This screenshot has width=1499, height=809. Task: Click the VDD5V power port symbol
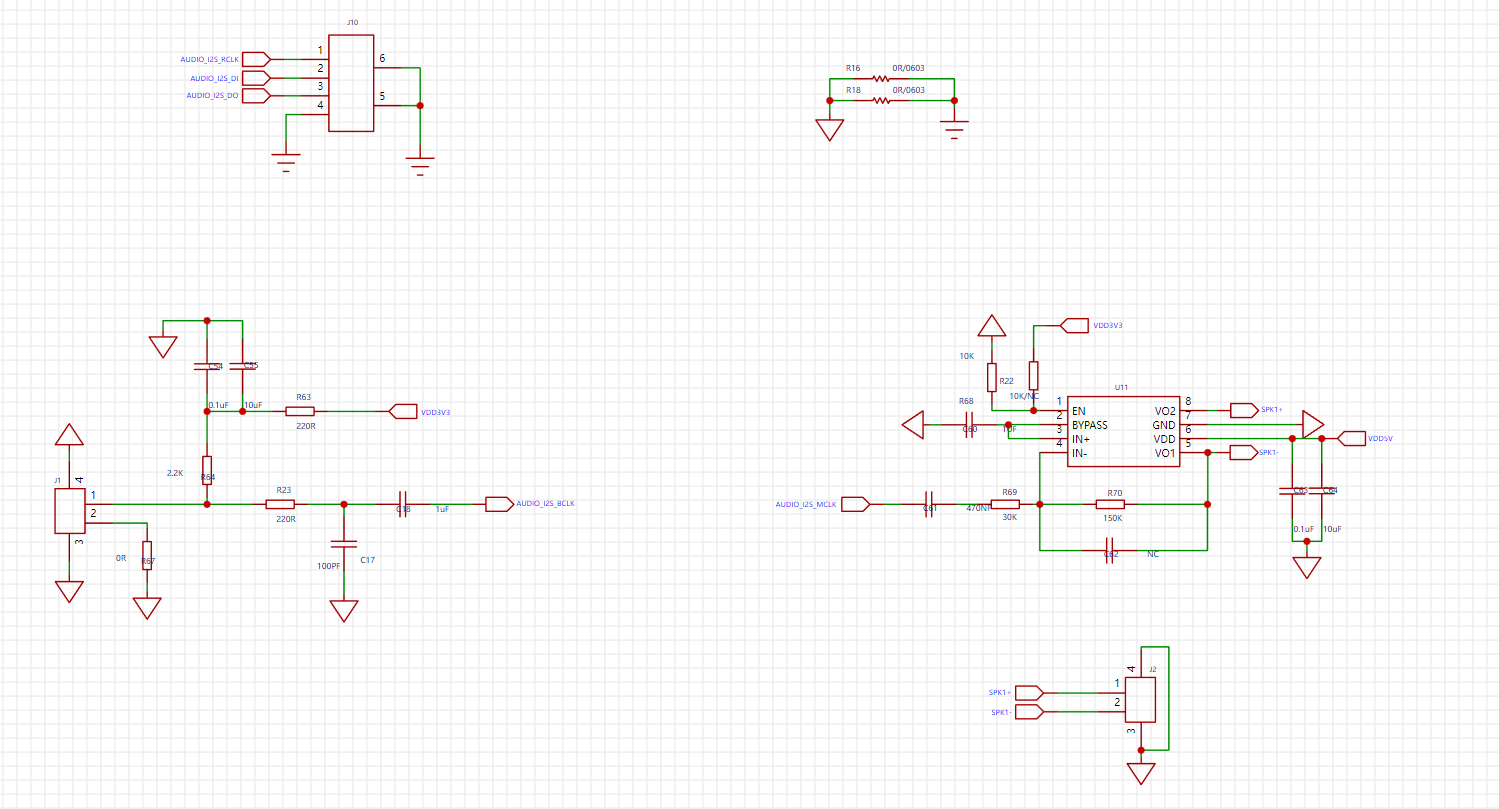coord(1352,438)
